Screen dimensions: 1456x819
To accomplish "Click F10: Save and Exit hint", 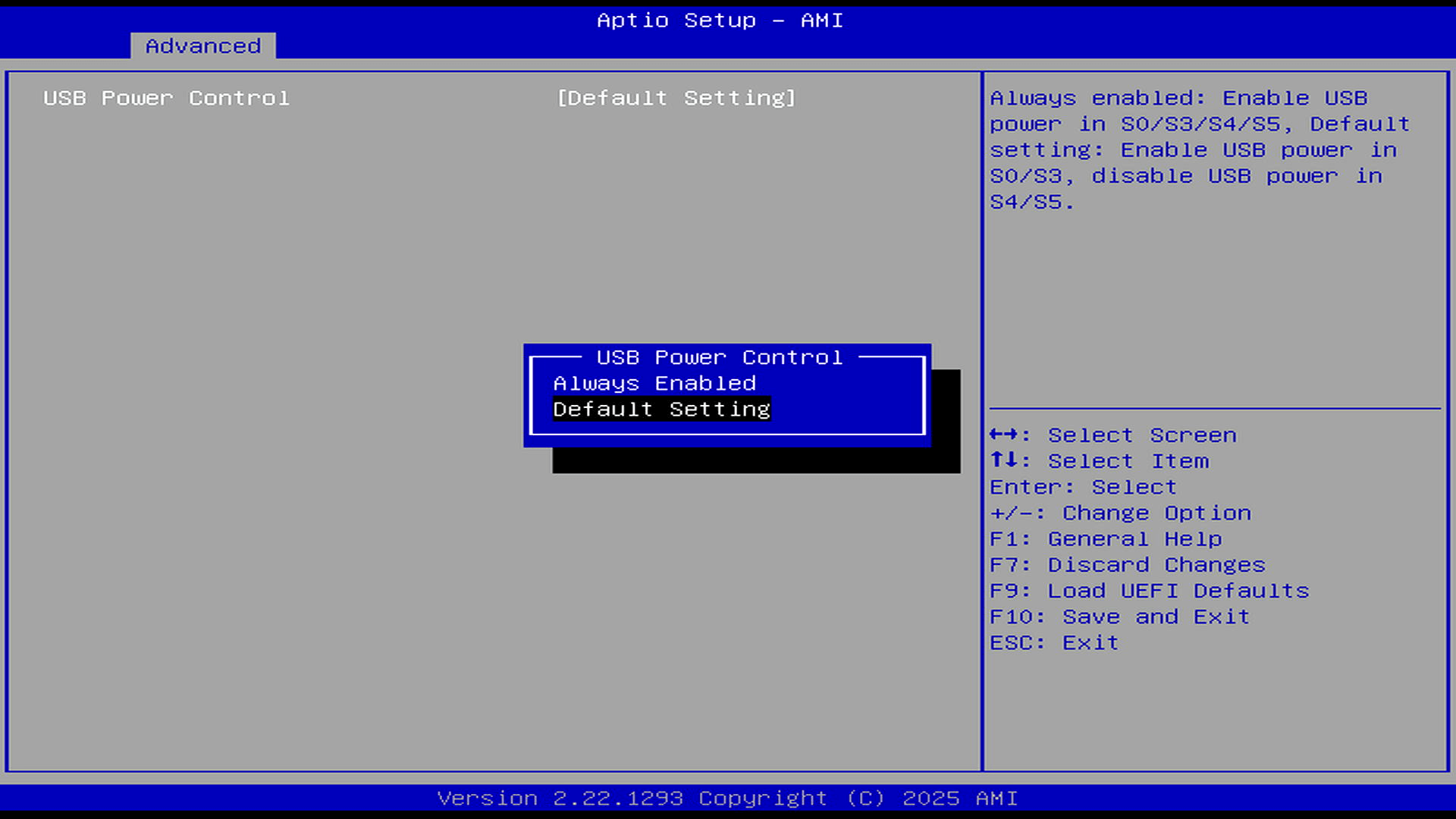I will (x=1119, y=617).
